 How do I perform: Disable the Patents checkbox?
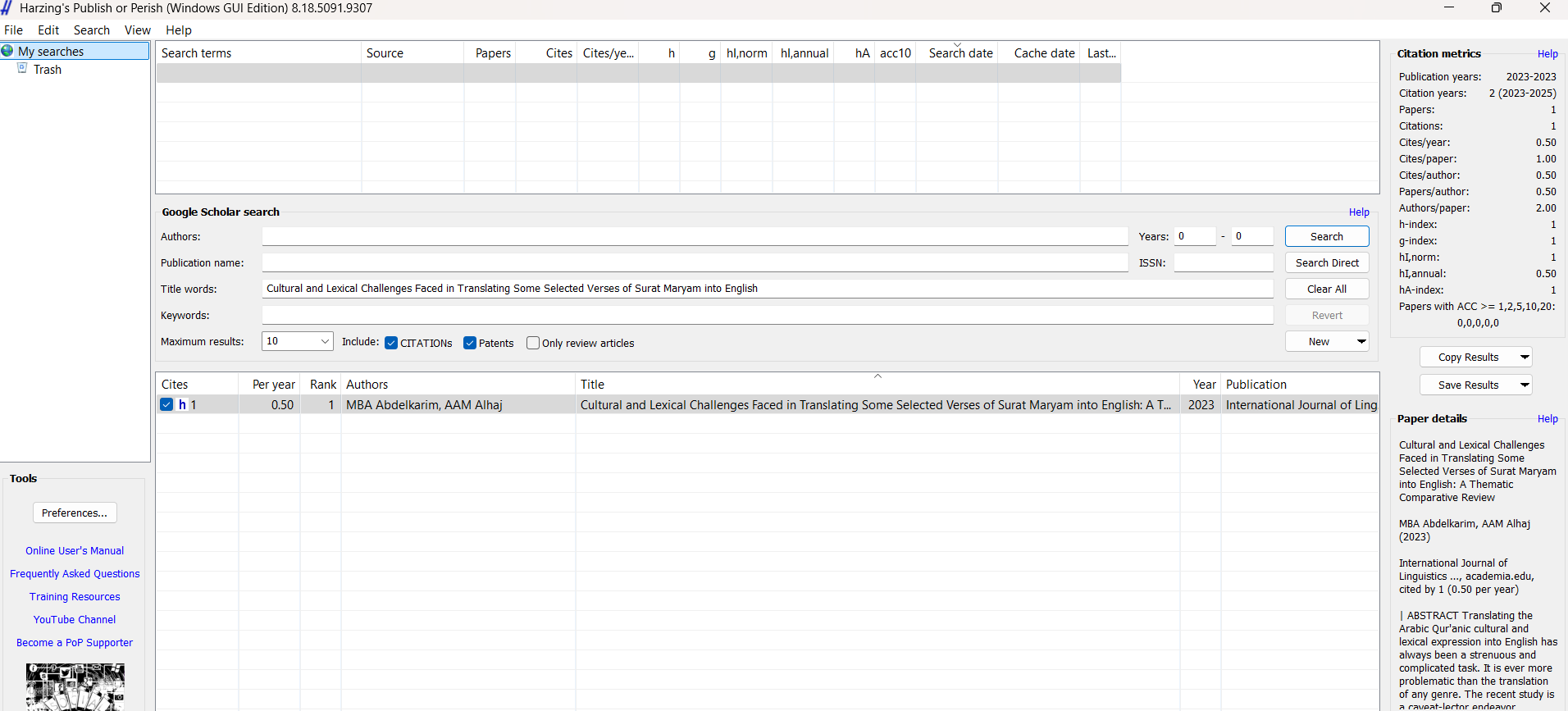coord(470,344)
